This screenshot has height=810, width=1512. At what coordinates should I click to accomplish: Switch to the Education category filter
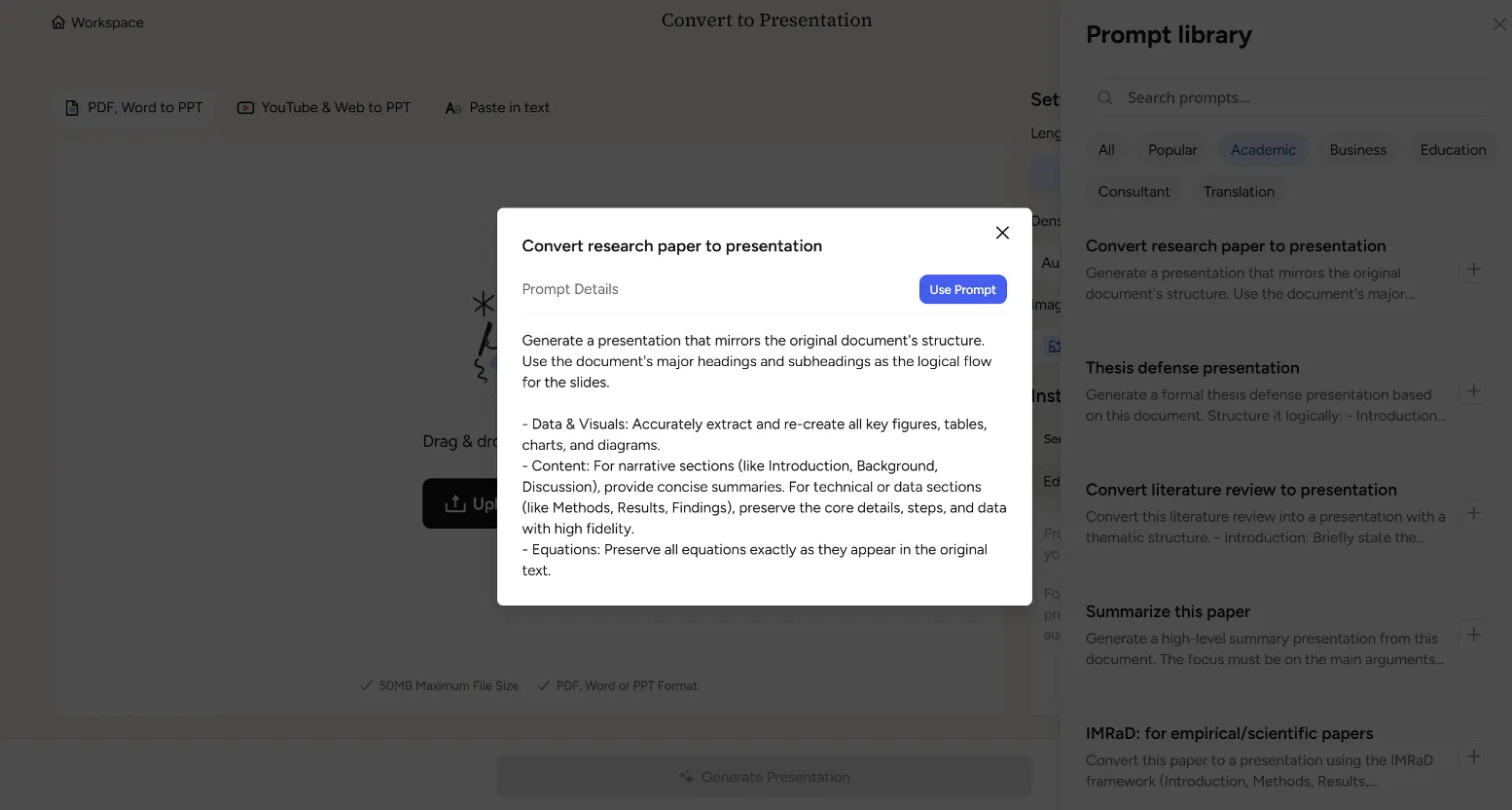pyautogui.click(x=1452, y=150)
